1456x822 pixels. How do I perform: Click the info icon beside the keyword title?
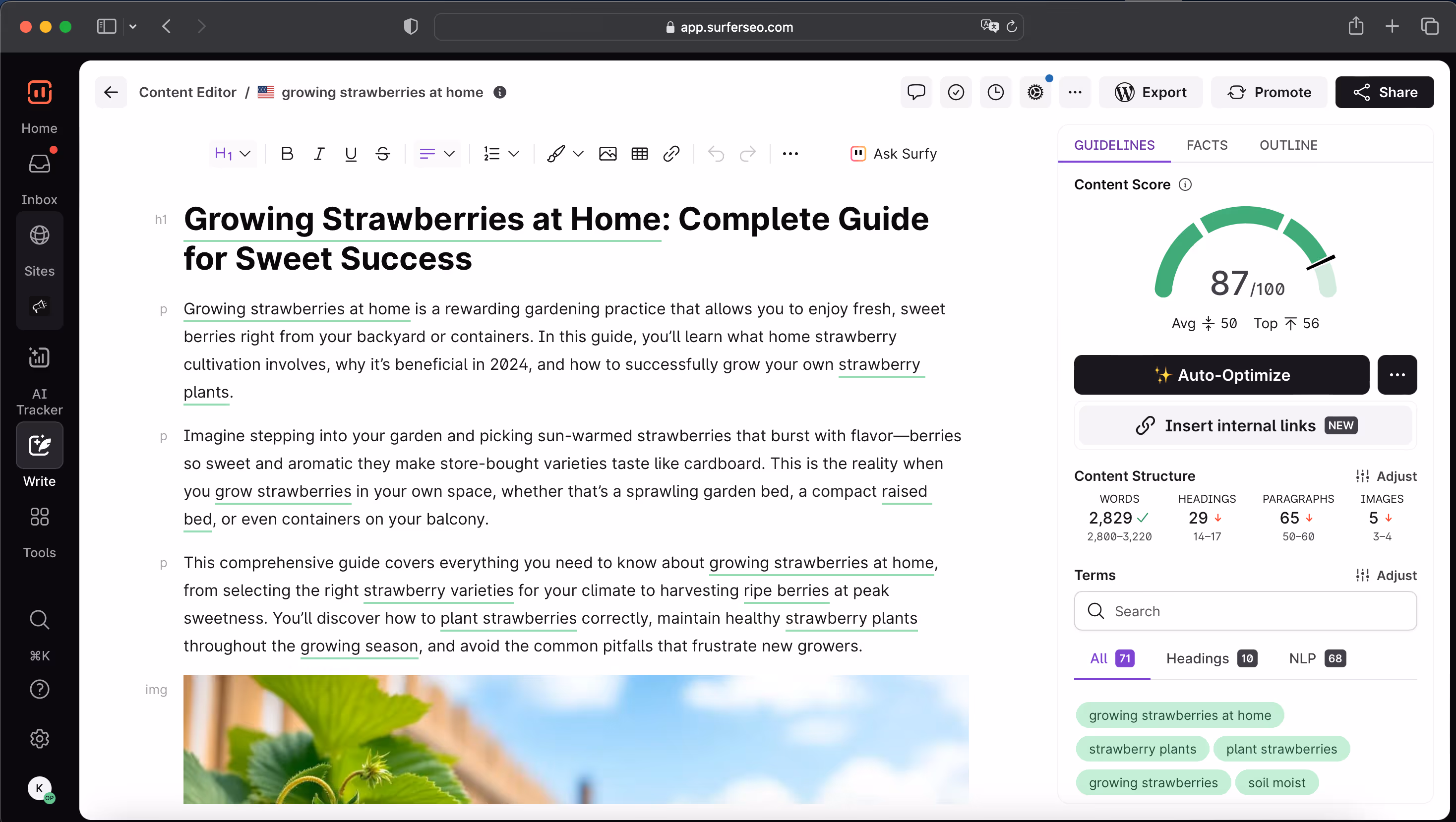click(x=500, y=92)
